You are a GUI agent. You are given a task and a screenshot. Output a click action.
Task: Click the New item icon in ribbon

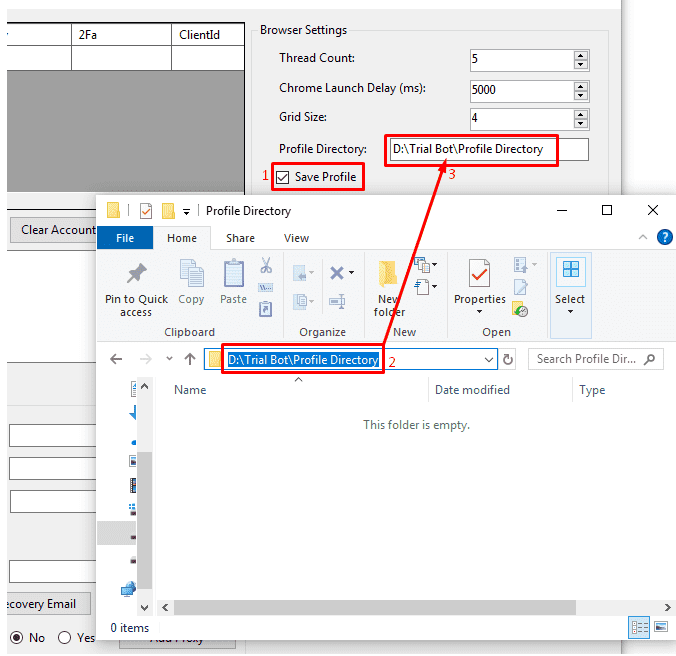pyautogui.click(x=422, y=265)
